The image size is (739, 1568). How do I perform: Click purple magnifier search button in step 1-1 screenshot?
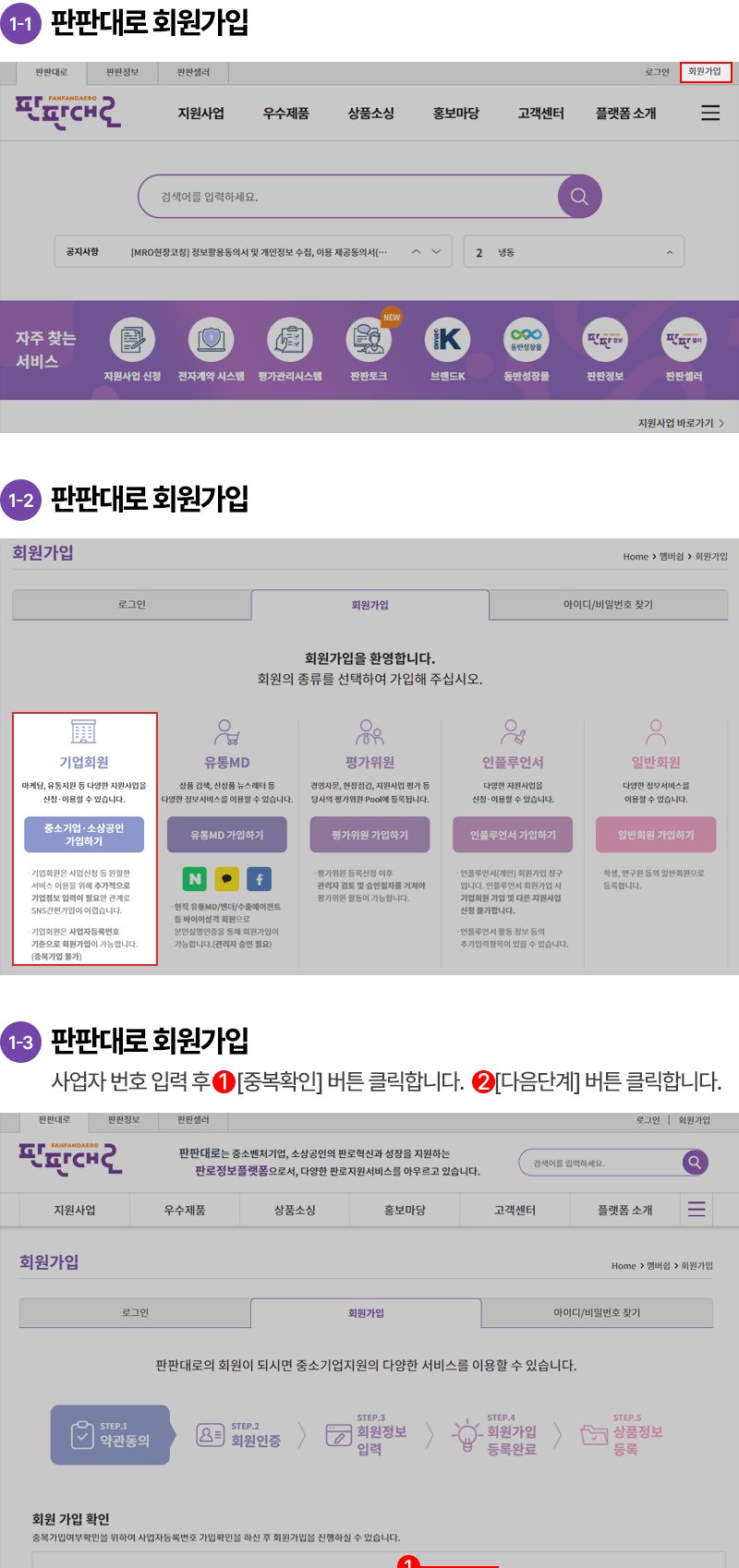pyautogui.click(x=580, y=197)
